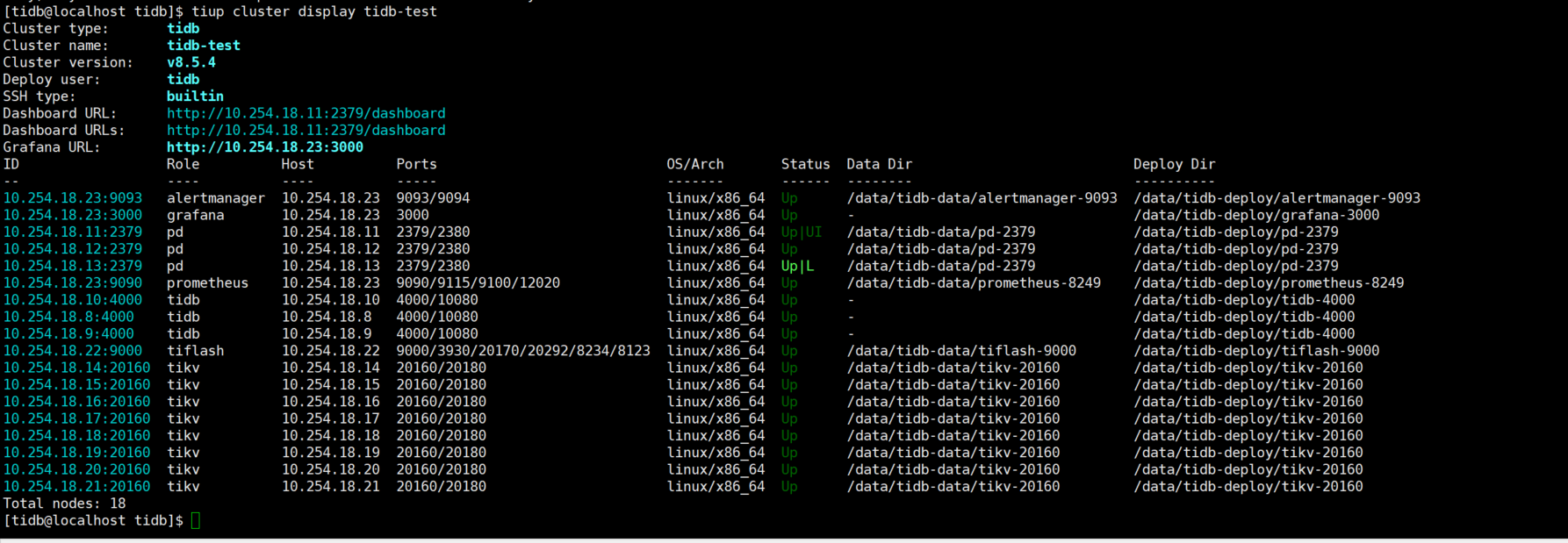The height and width of the screenshot is (543, 1568).
Task: Click the tiflash ID 10.254.18.22:9000
Action: [72, 351]
